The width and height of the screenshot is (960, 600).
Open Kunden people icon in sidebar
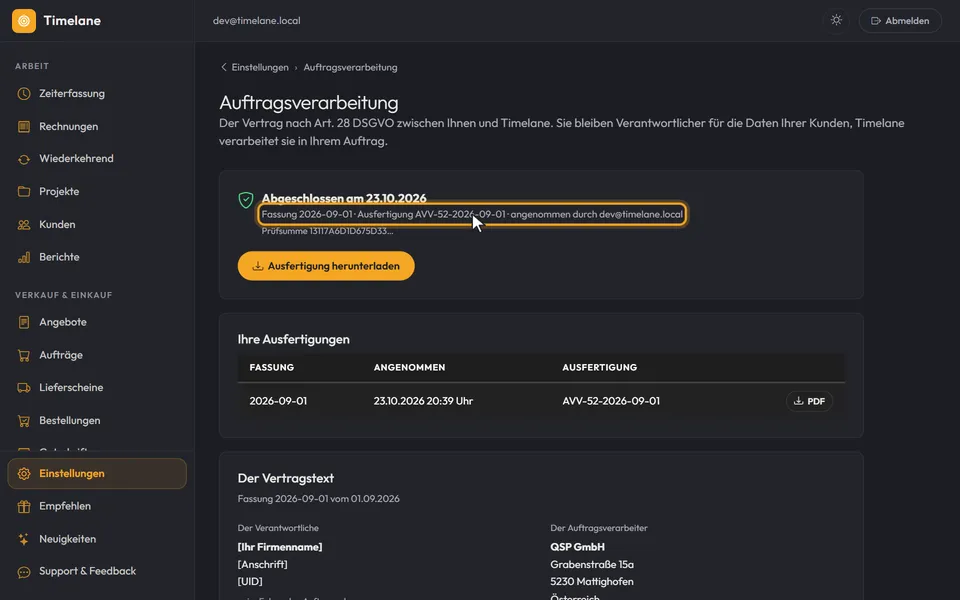tap(24, 225)
